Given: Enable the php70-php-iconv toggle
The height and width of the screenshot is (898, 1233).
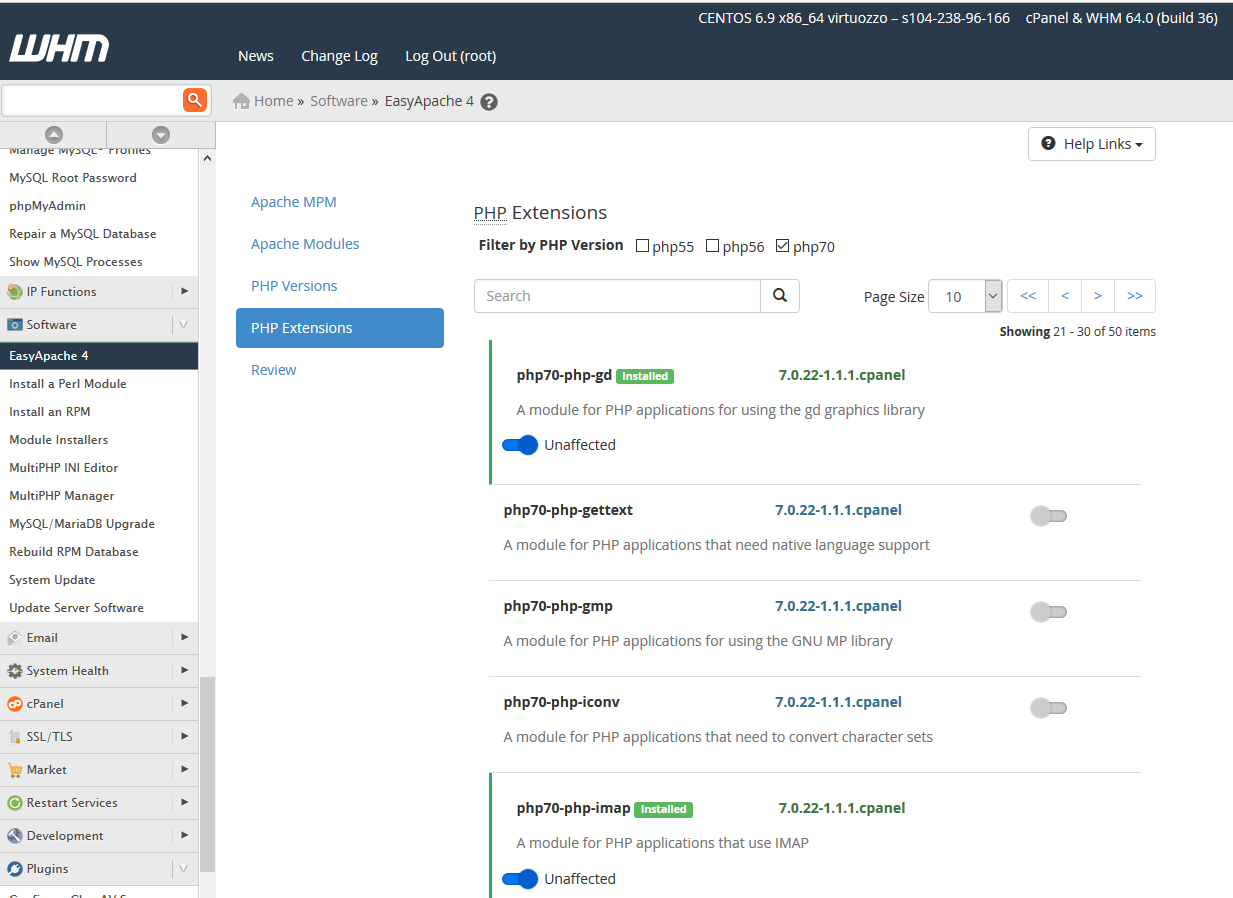Looking at the screenshot, I should coord(1049,708).
